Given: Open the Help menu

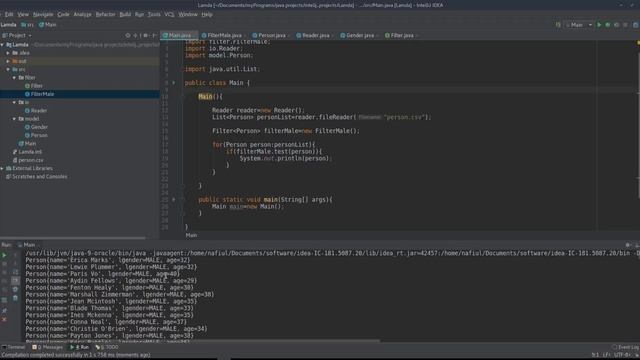Looking at the screenshot, I should click(207, 14).
